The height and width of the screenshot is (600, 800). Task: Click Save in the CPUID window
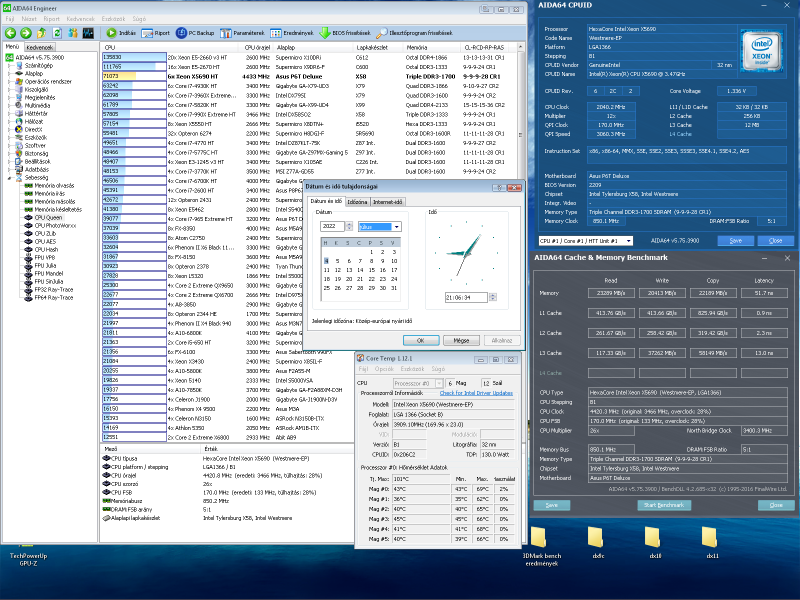735,241
